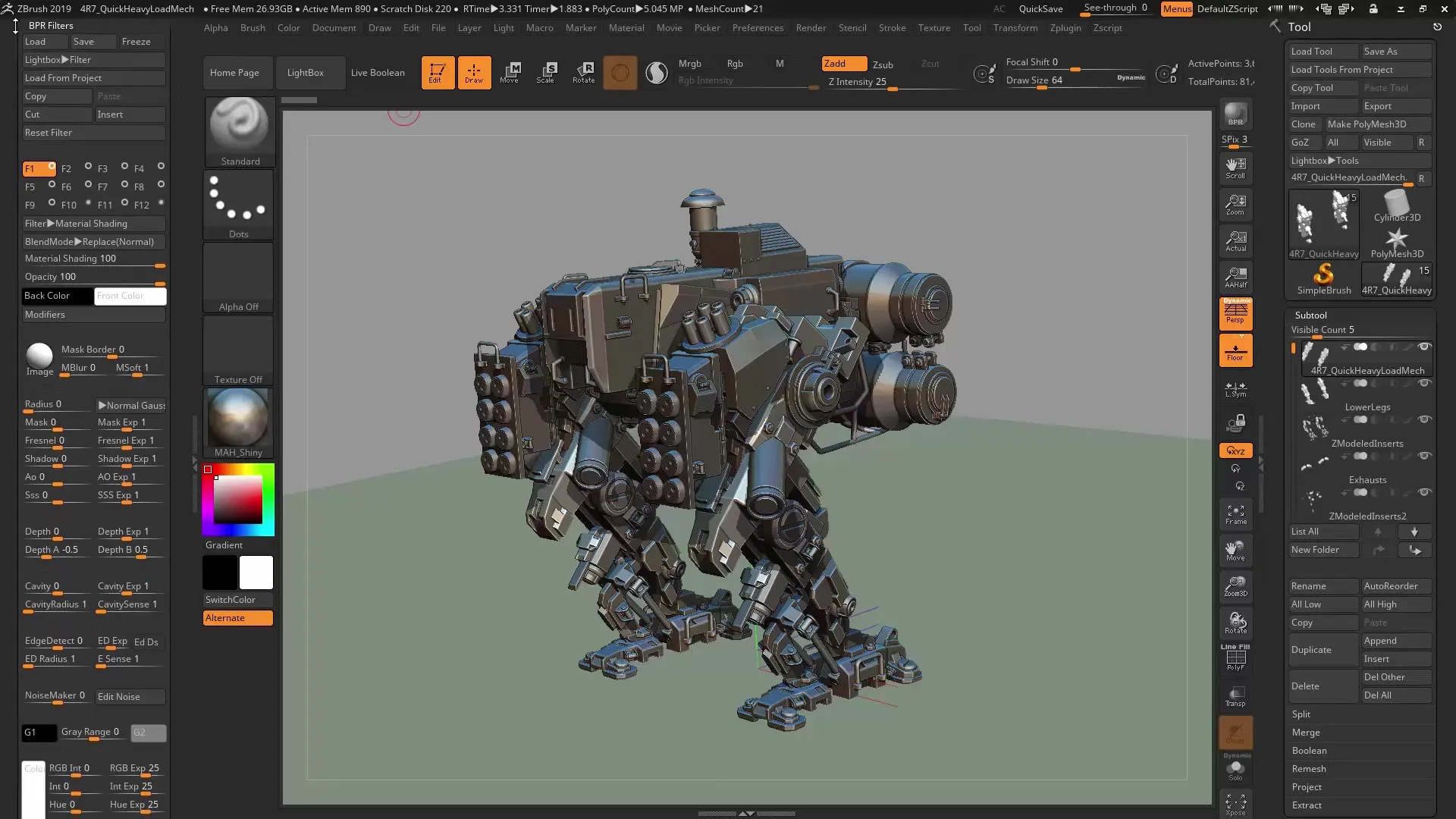The image size is (1456, 819).
Task: Open the Standard brush picker
Action: [239, 131]
